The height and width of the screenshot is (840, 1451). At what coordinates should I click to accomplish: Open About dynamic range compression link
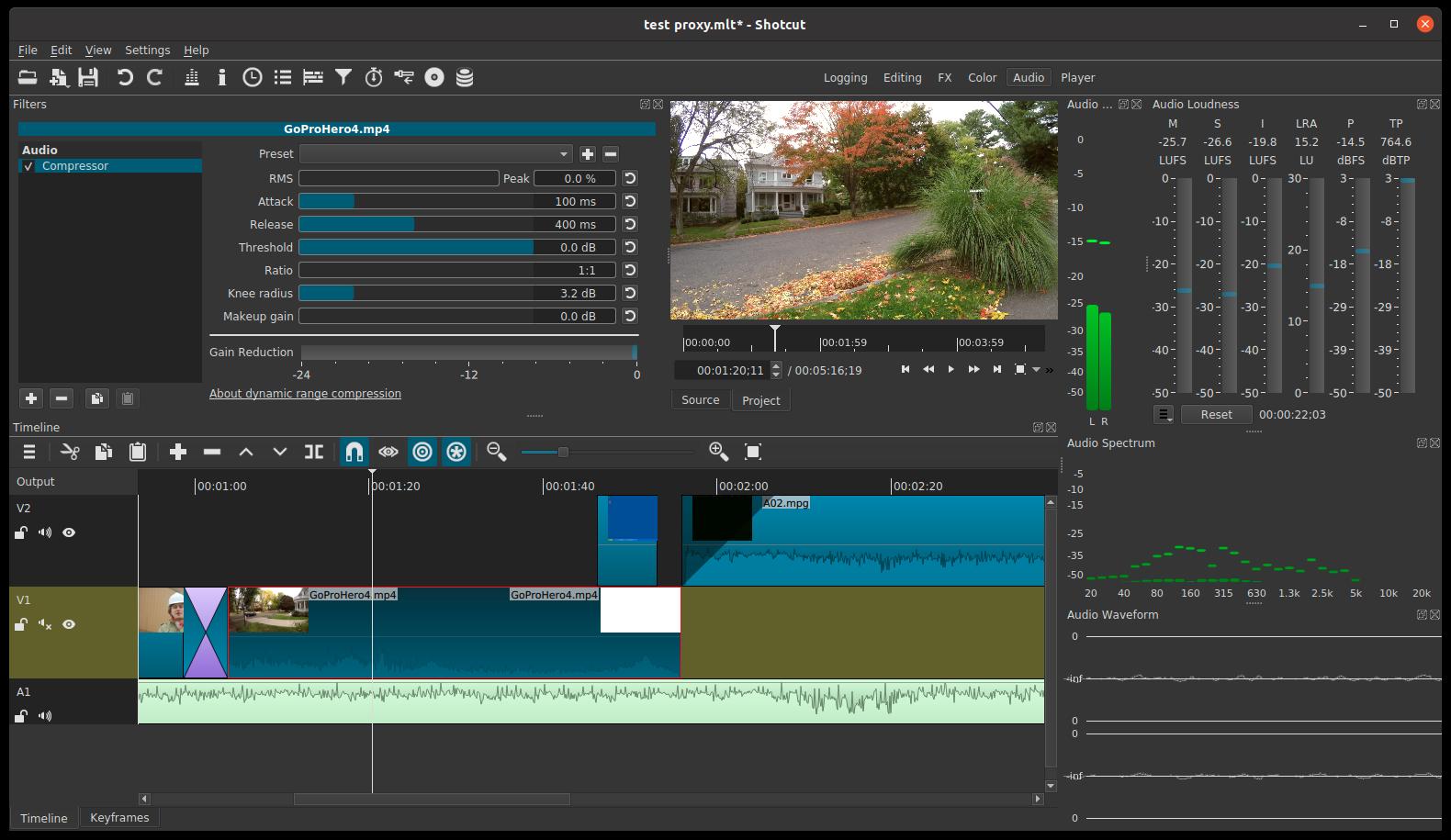pyautogui.click(x=305, y=394)
